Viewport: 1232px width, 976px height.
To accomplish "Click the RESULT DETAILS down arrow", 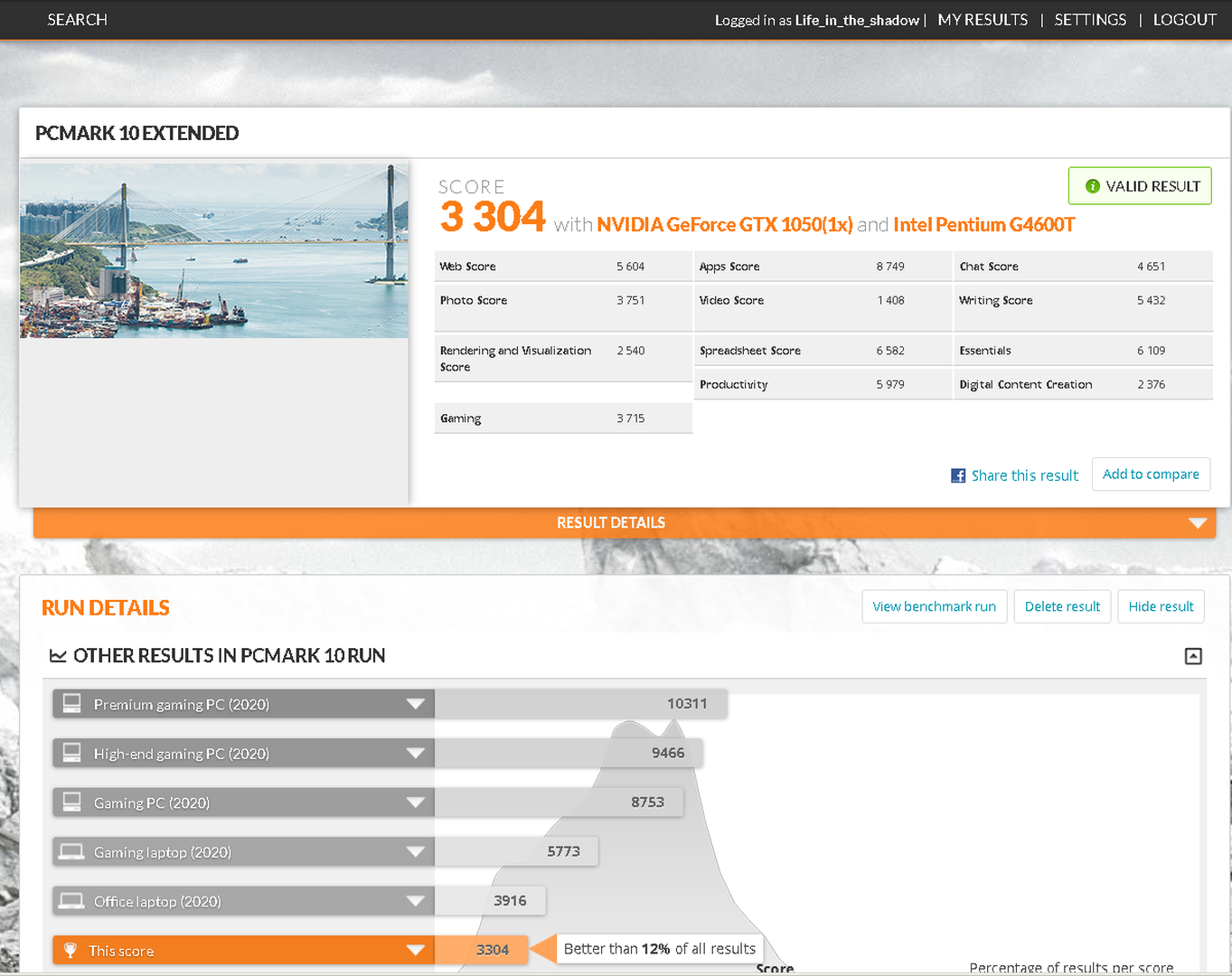I will [1198, 523].
